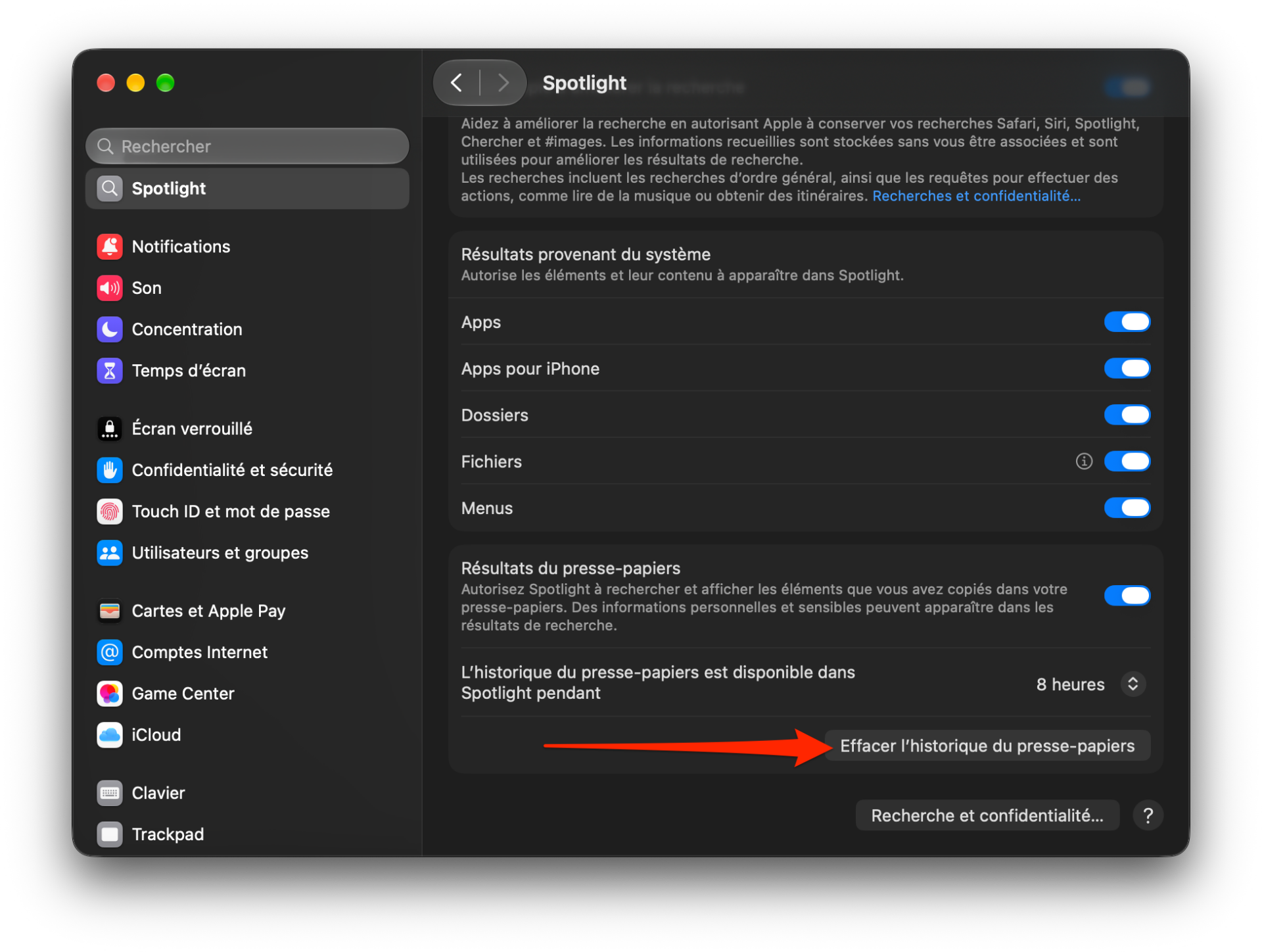Click the Comptes Internet @ icon

click(x=110, y=652)
